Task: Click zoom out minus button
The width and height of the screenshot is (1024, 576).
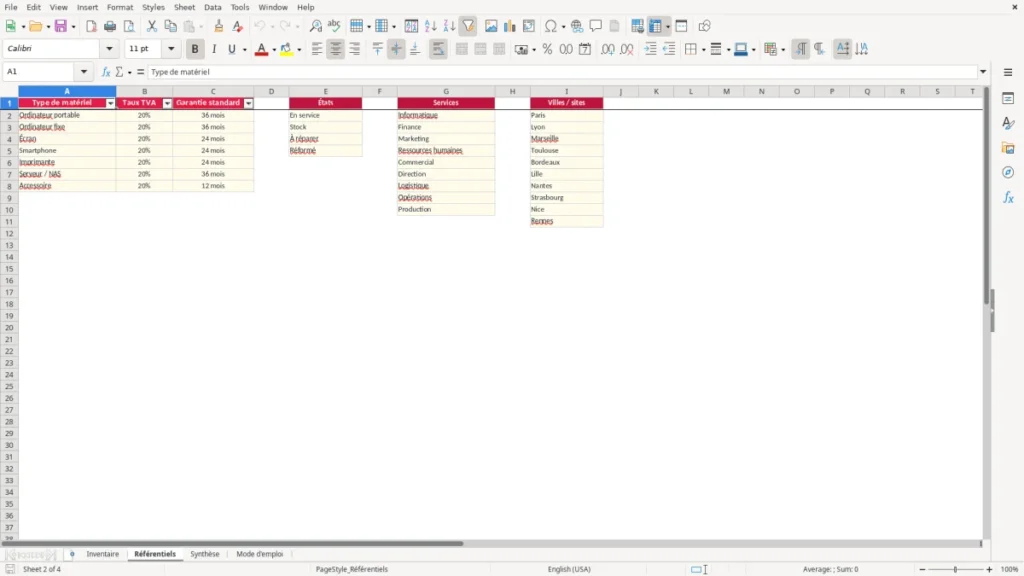Action: 922,569
